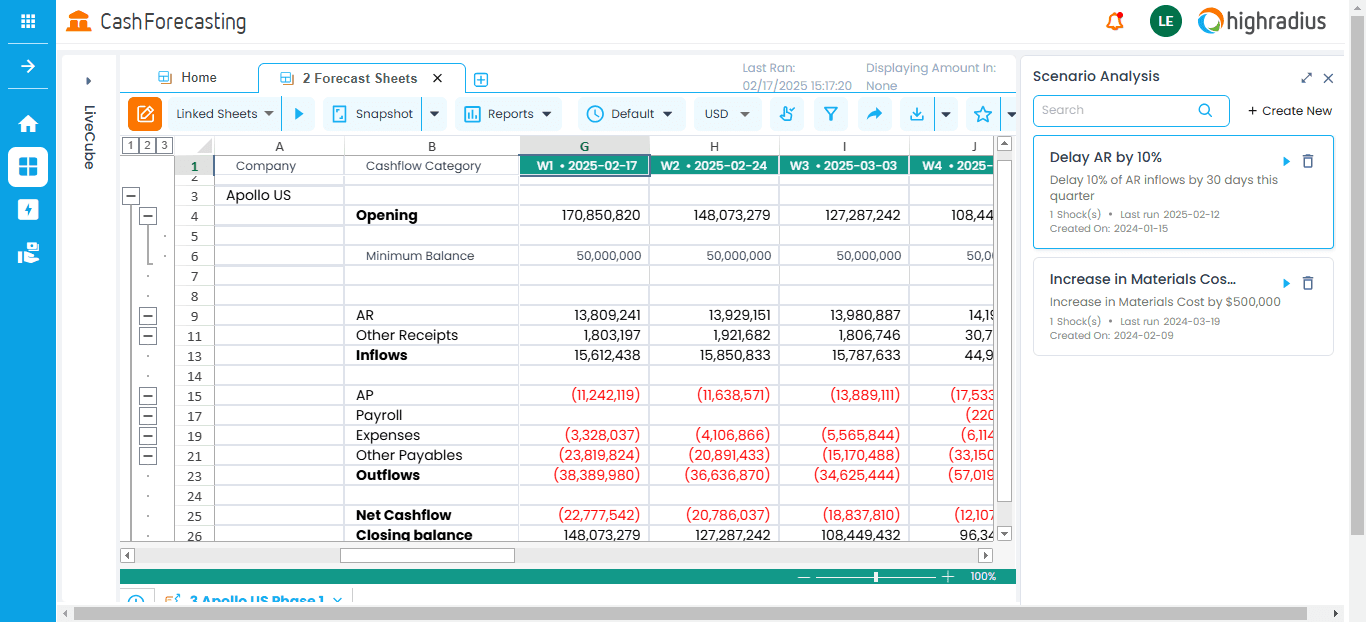This screenshot has height=622, width=1366.
Task: Run the Increase in Materials Cost scenario
Action: tap(1287, 284)
